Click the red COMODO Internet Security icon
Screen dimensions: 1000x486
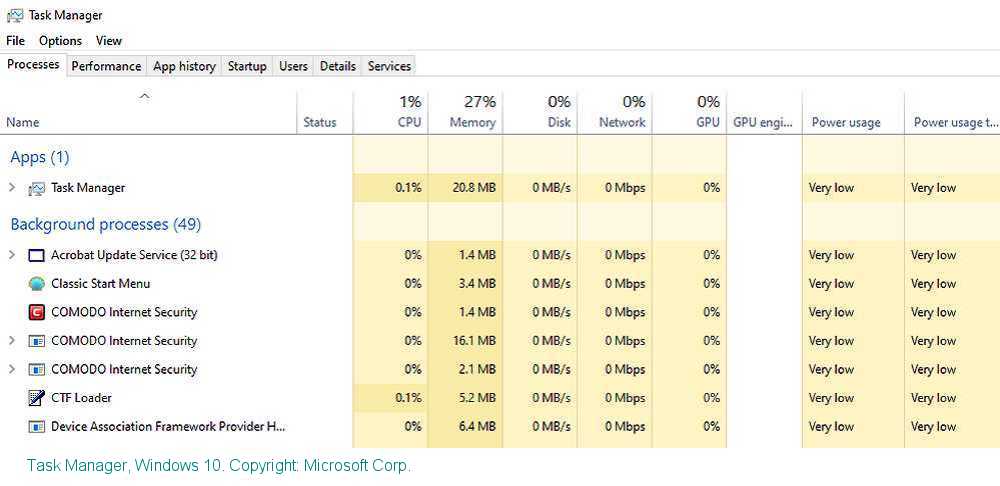(36, 313)
